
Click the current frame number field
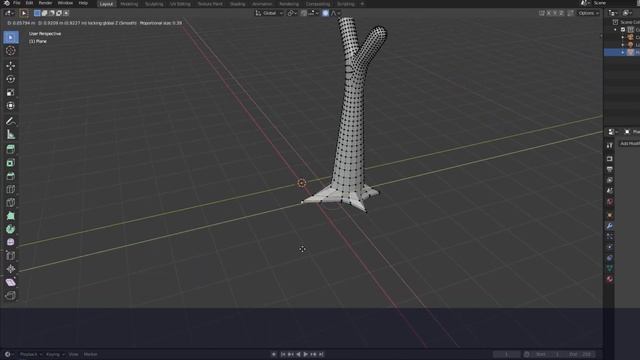coord(507,354)
